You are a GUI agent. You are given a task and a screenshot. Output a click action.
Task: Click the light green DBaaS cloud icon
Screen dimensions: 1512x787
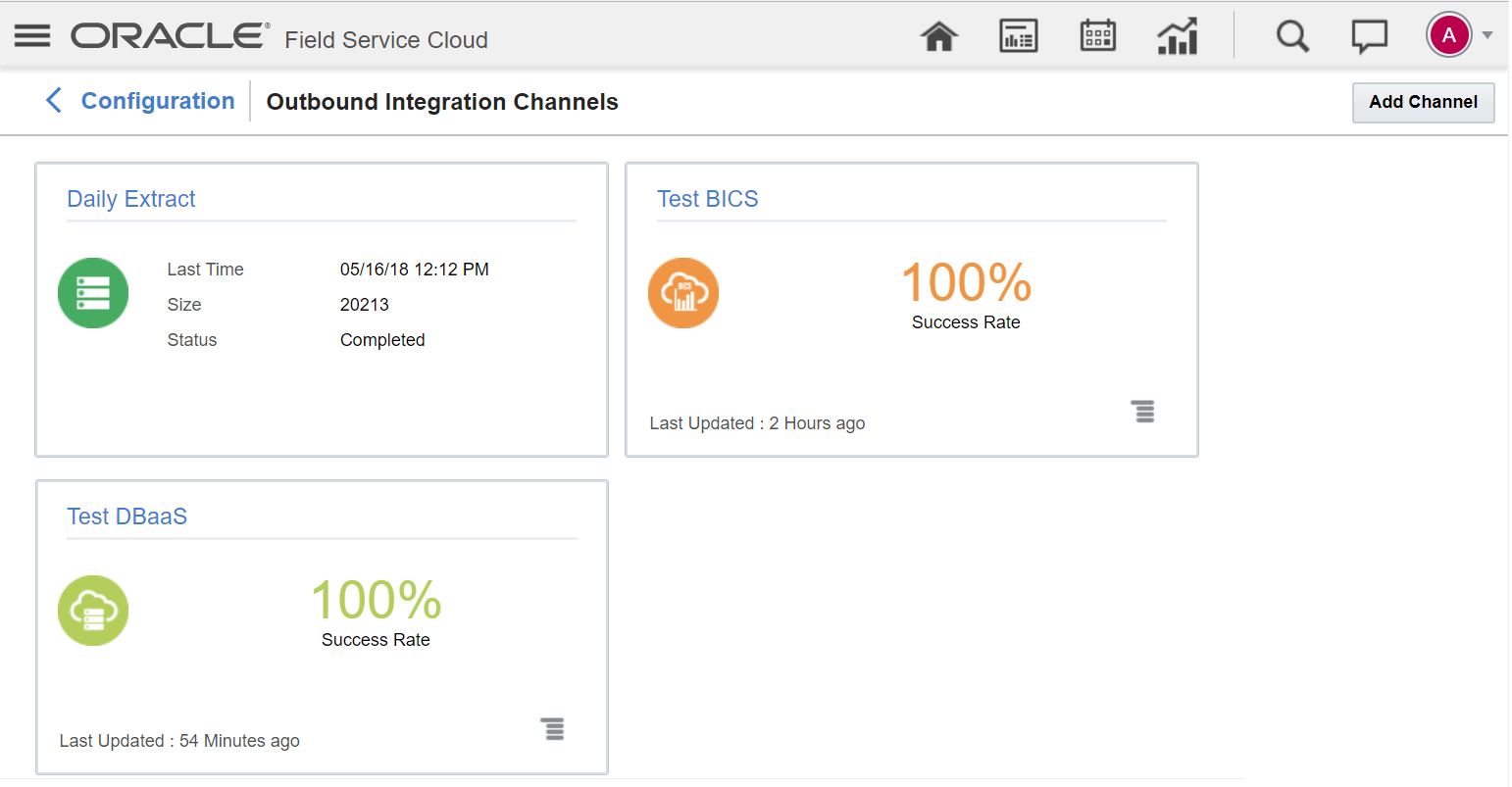93,611
